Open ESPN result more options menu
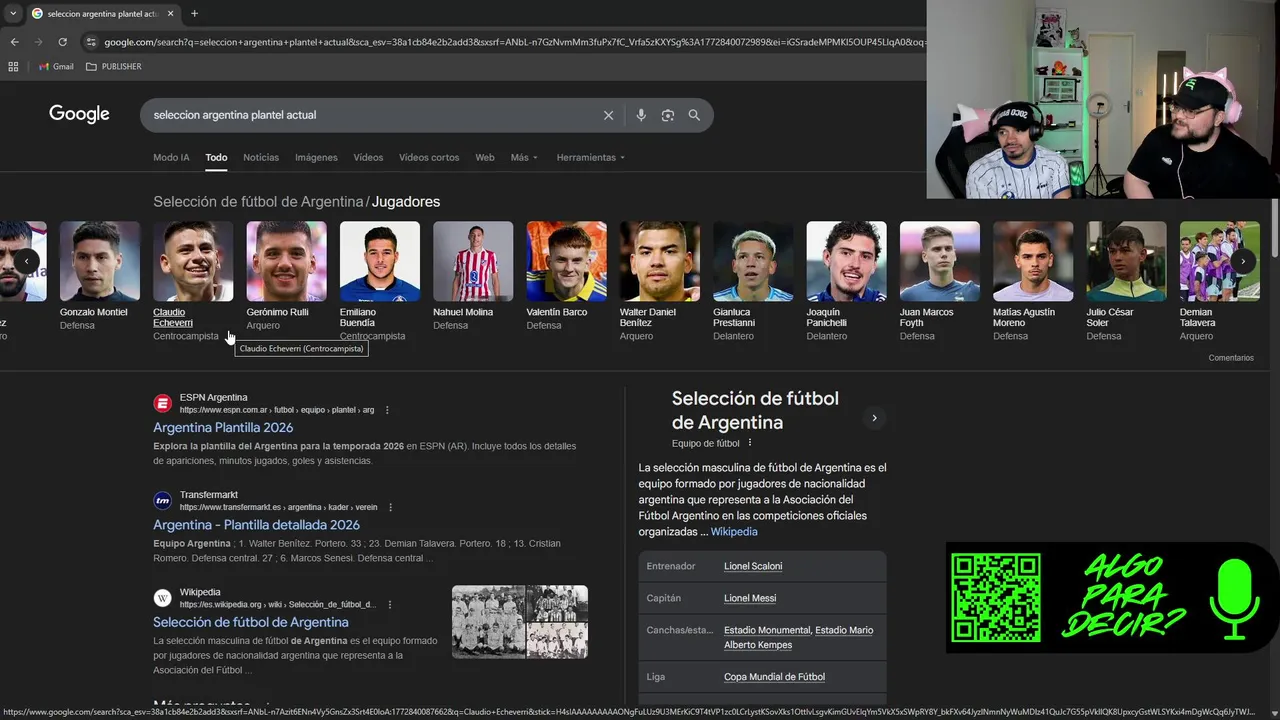1280x720 pixels. 387,410
